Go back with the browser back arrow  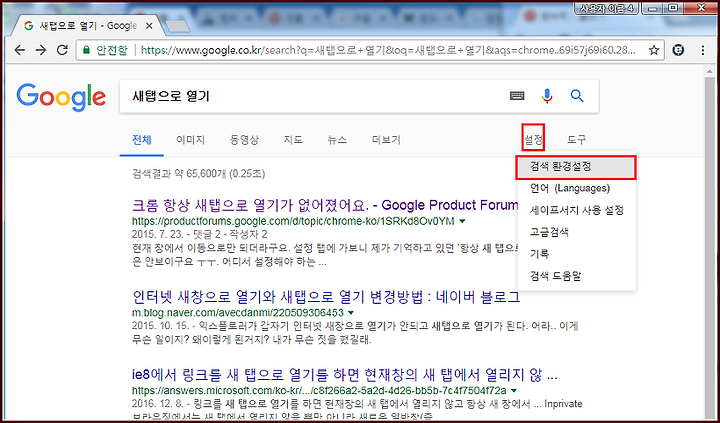coord(19,50)
